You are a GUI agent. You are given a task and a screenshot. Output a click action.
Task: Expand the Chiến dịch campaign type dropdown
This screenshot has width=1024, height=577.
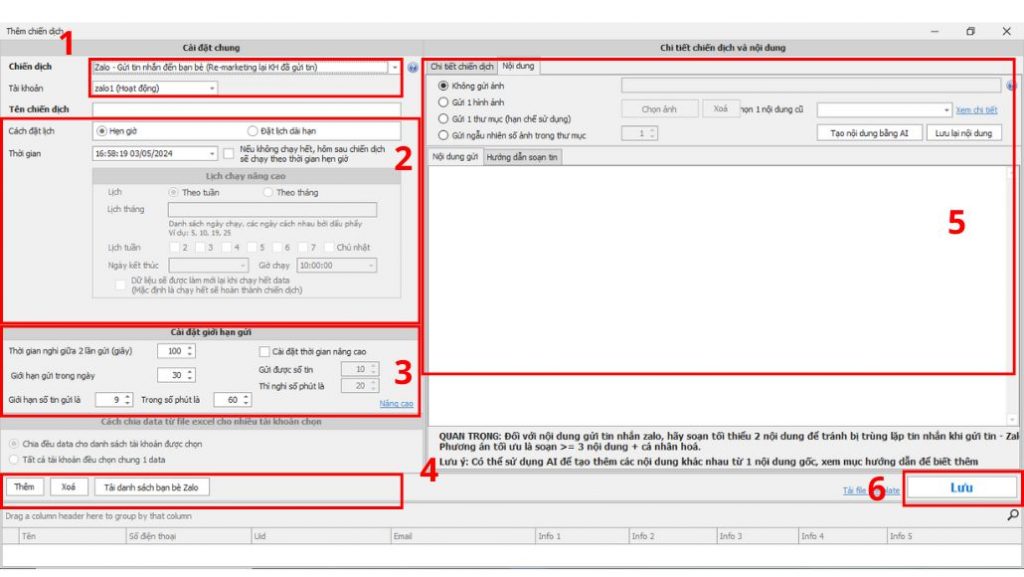pyautogui.click(x=395, y=68)
